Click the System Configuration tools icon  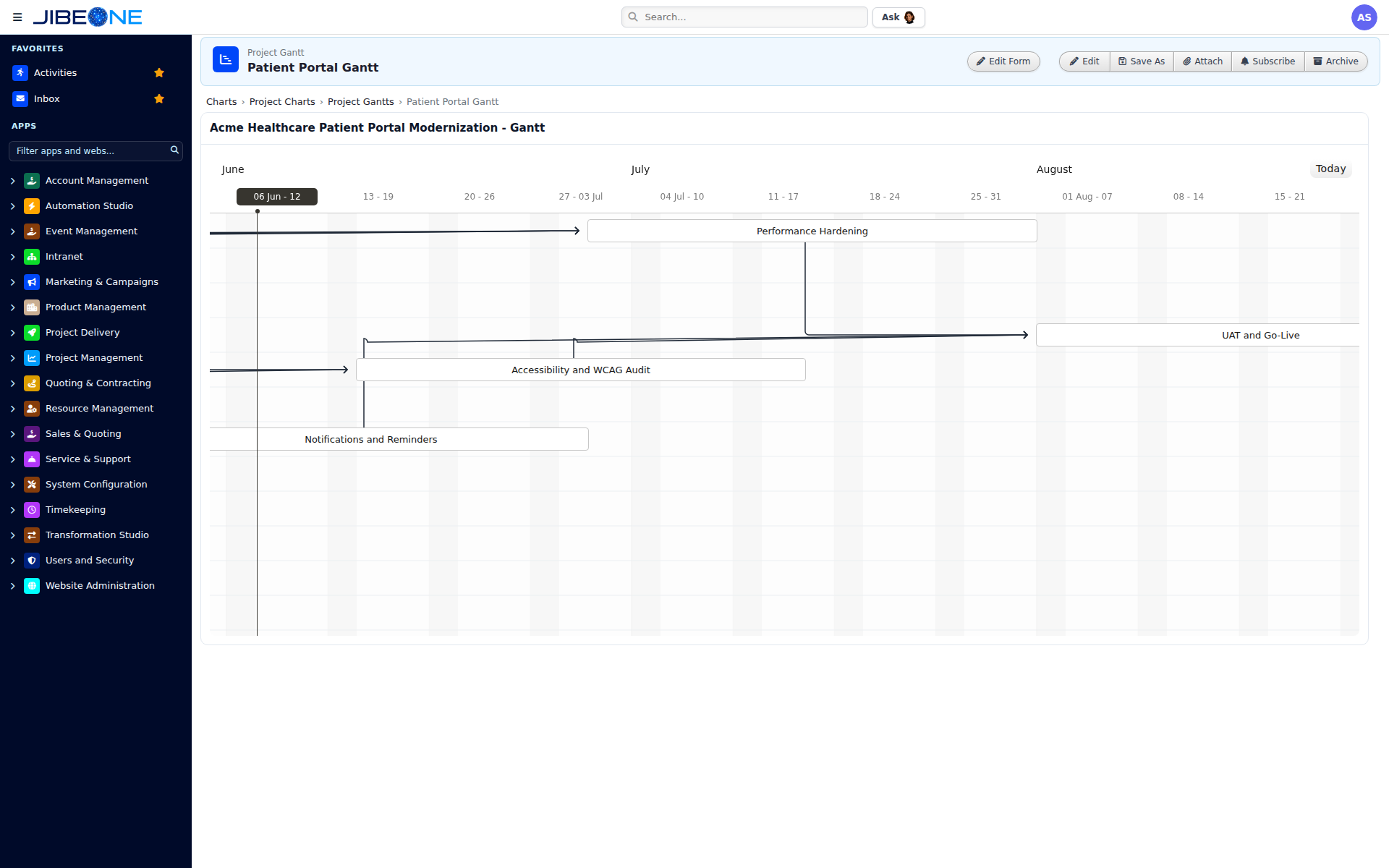pyautogui.click(x=32, y=485)
